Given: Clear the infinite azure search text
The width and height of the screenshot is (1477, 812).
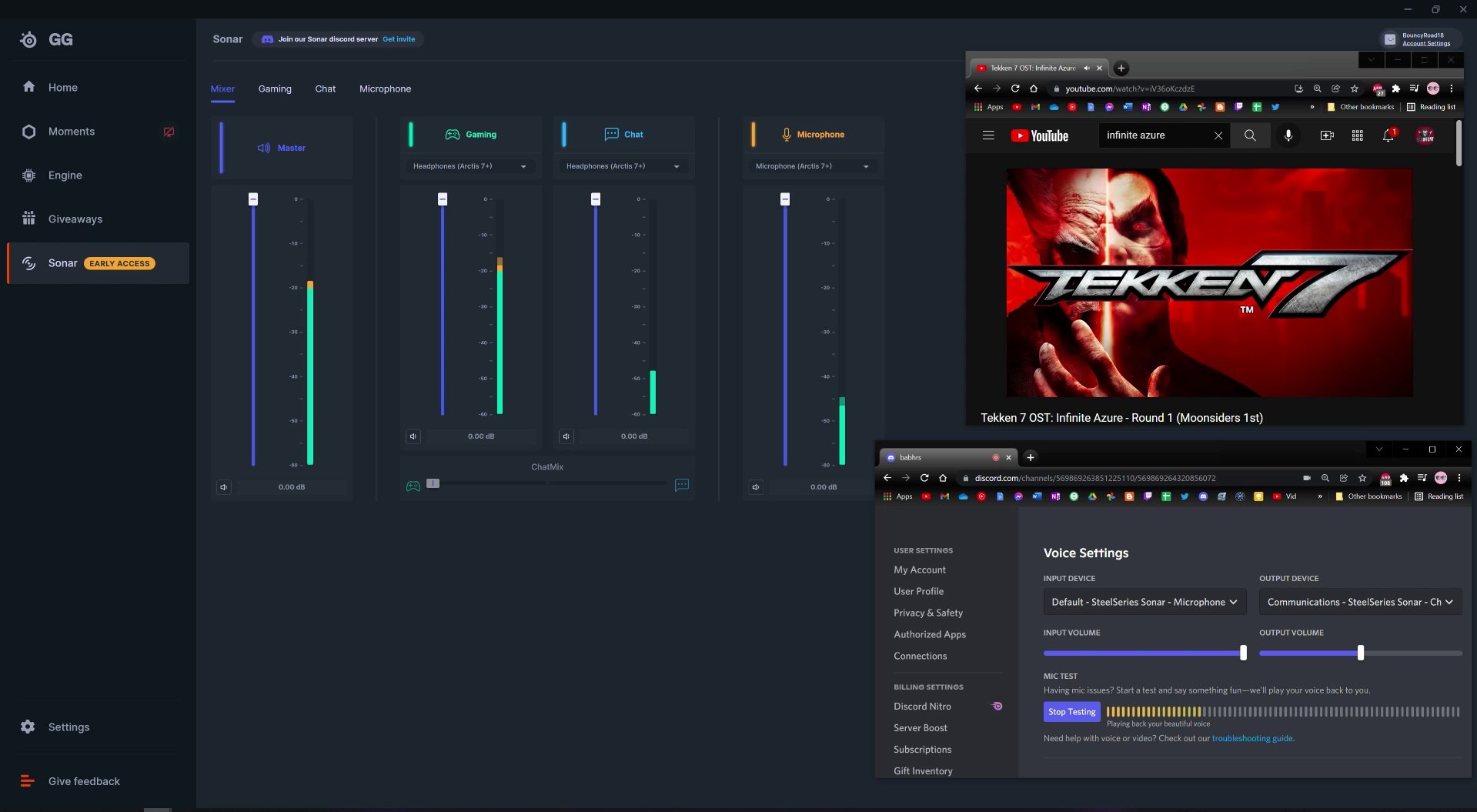Looking at the screenshot, I should (1218, 135).
